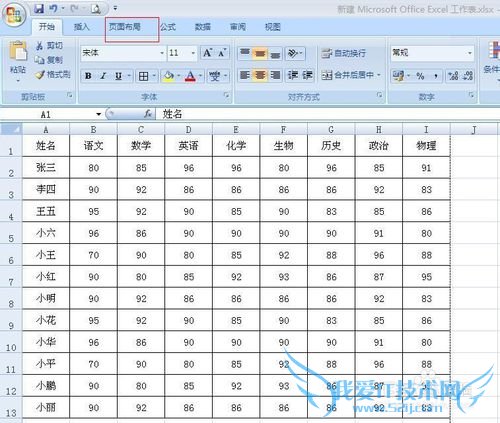Image resolution: width=500 pixels, height=423 pixels.
Task: Undo the last action
Action: (53, 9)
